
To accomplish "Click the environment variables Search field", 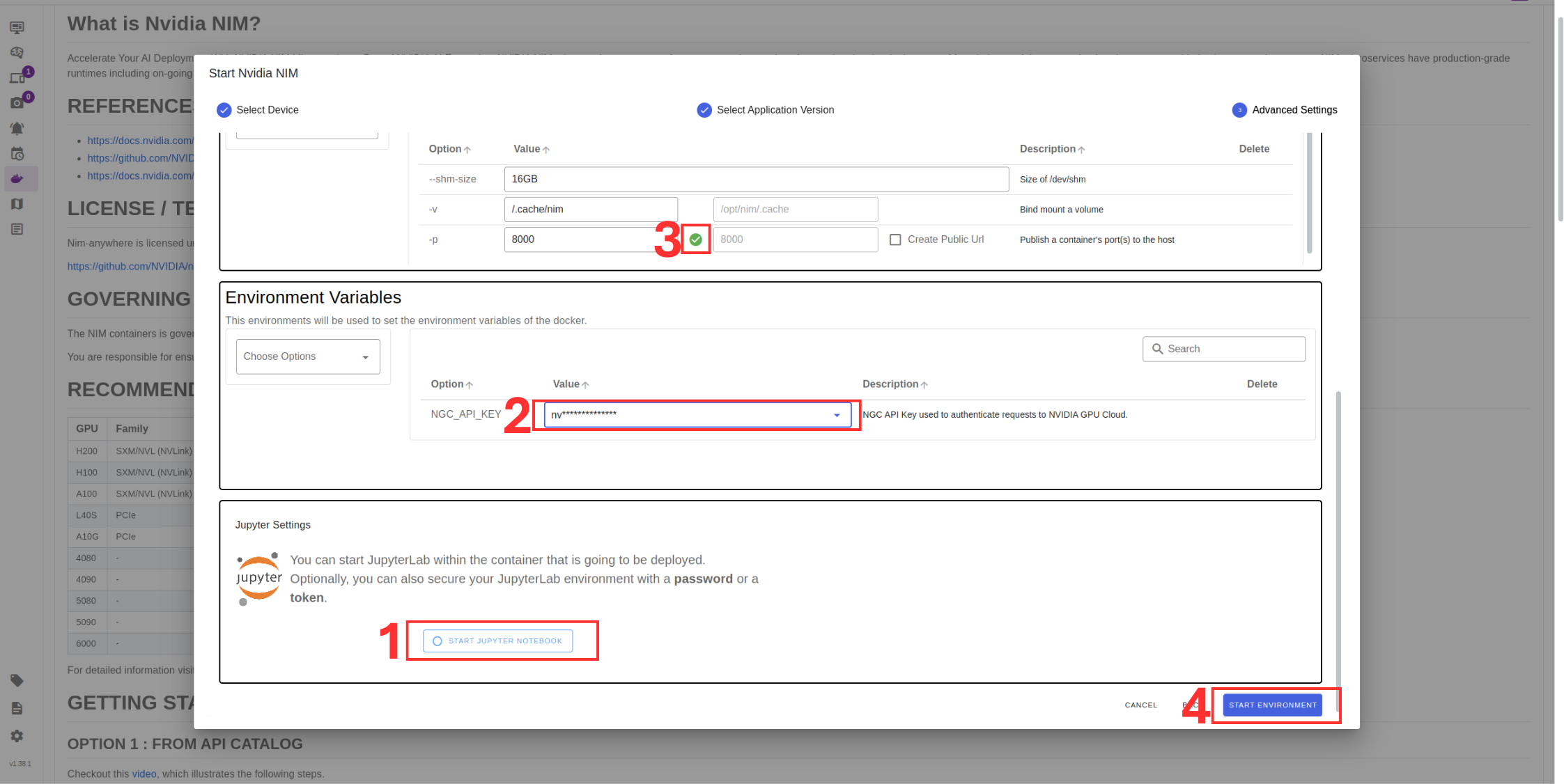I will coord(1224,349).
